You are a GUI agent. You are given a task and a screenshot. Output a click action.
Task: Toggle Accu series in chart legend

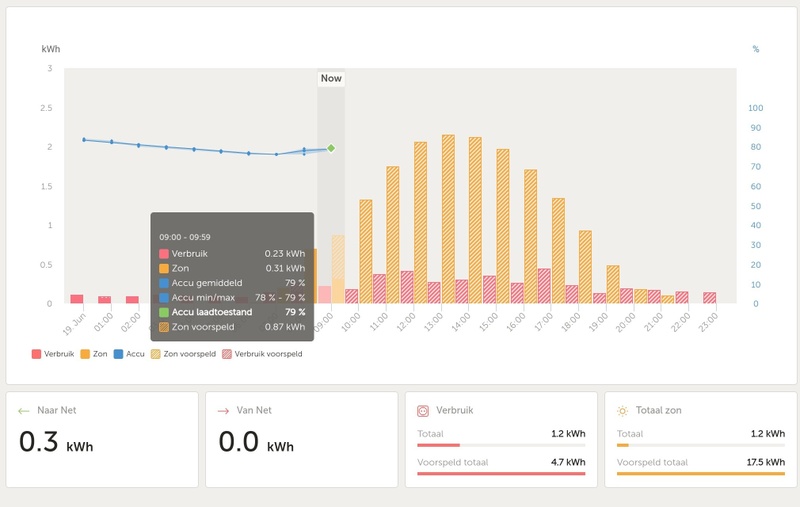(x=129, y=354)
